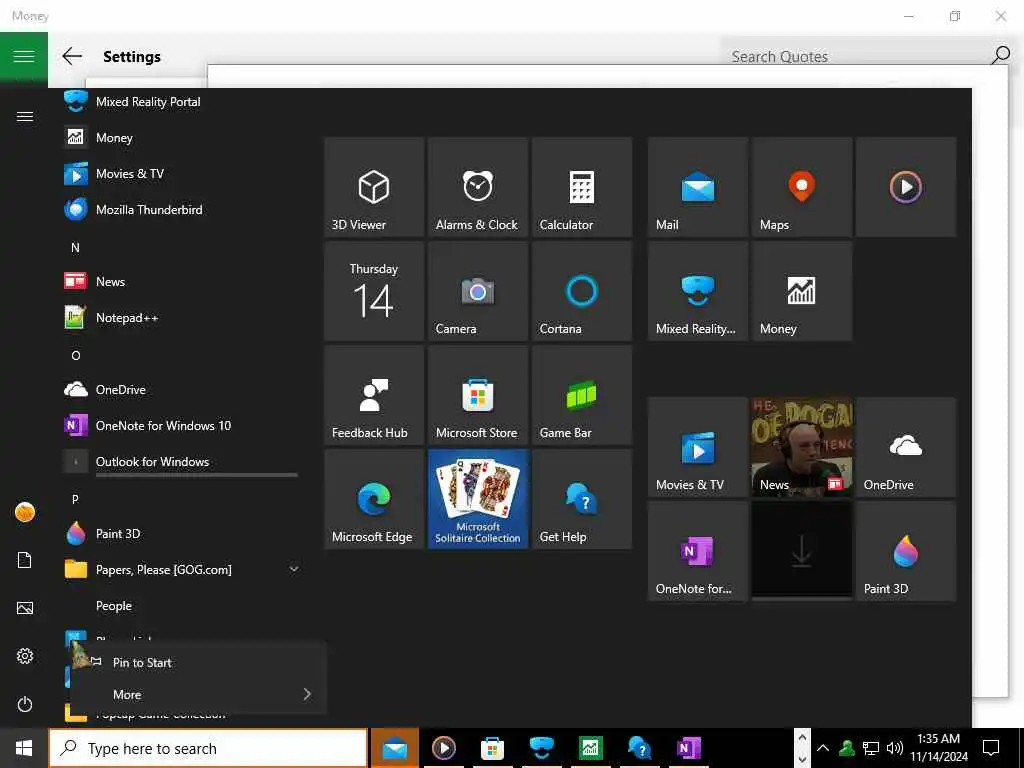Launch the Microsoft Edge tile
The height and width of the screenshot is (768, 1024).
coord(374,499)
